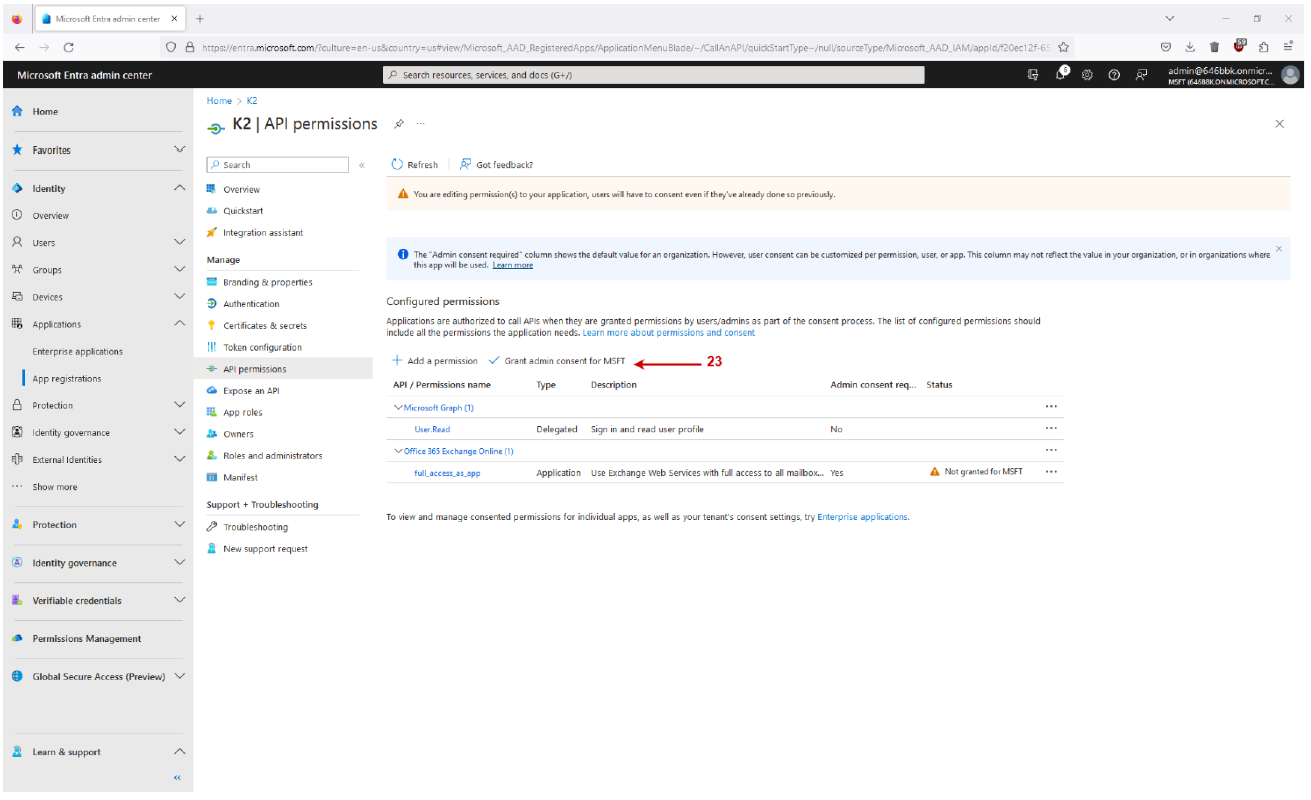Image resolution: width=1311 pixels, height=800 pixels.
Task: Expand Verifiable credentials in the sidebar
Action: coord(180,601)
